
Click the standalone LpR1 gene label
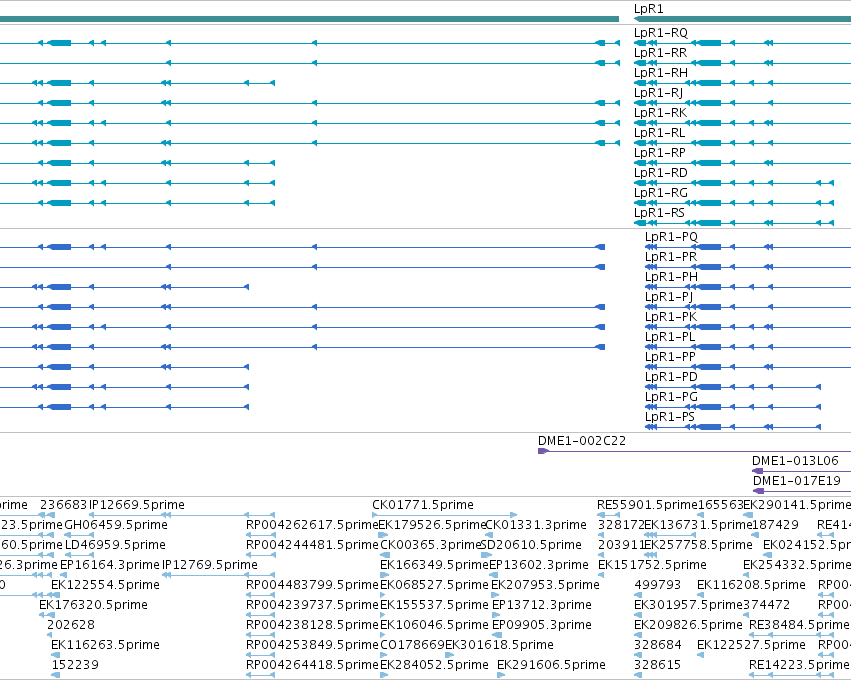(x=649, y=9)
